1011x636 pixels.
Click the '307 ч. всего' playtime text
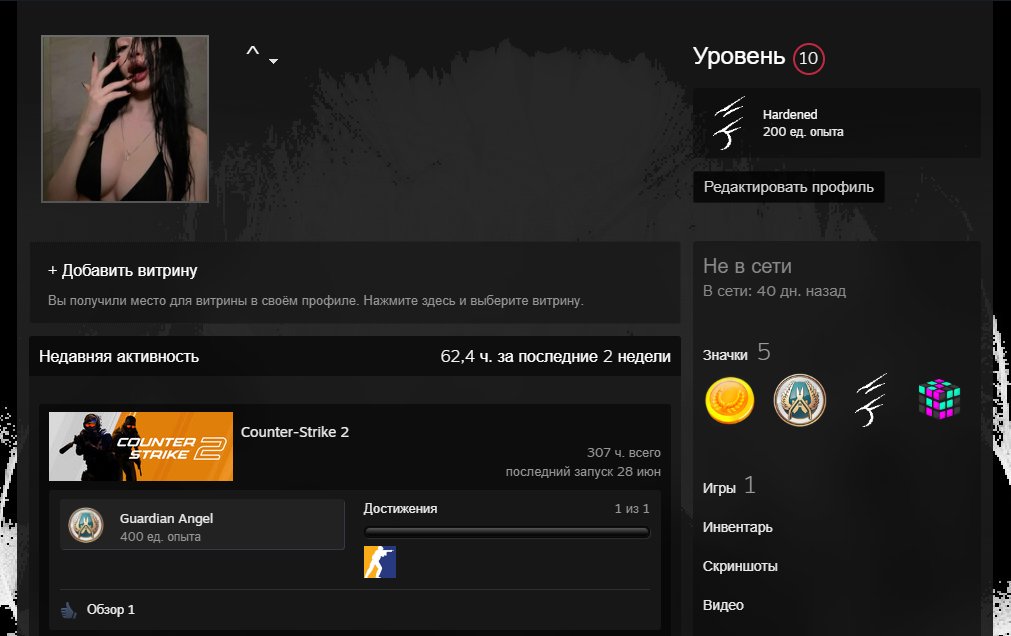pyautogui.click(x=623, y=452)
